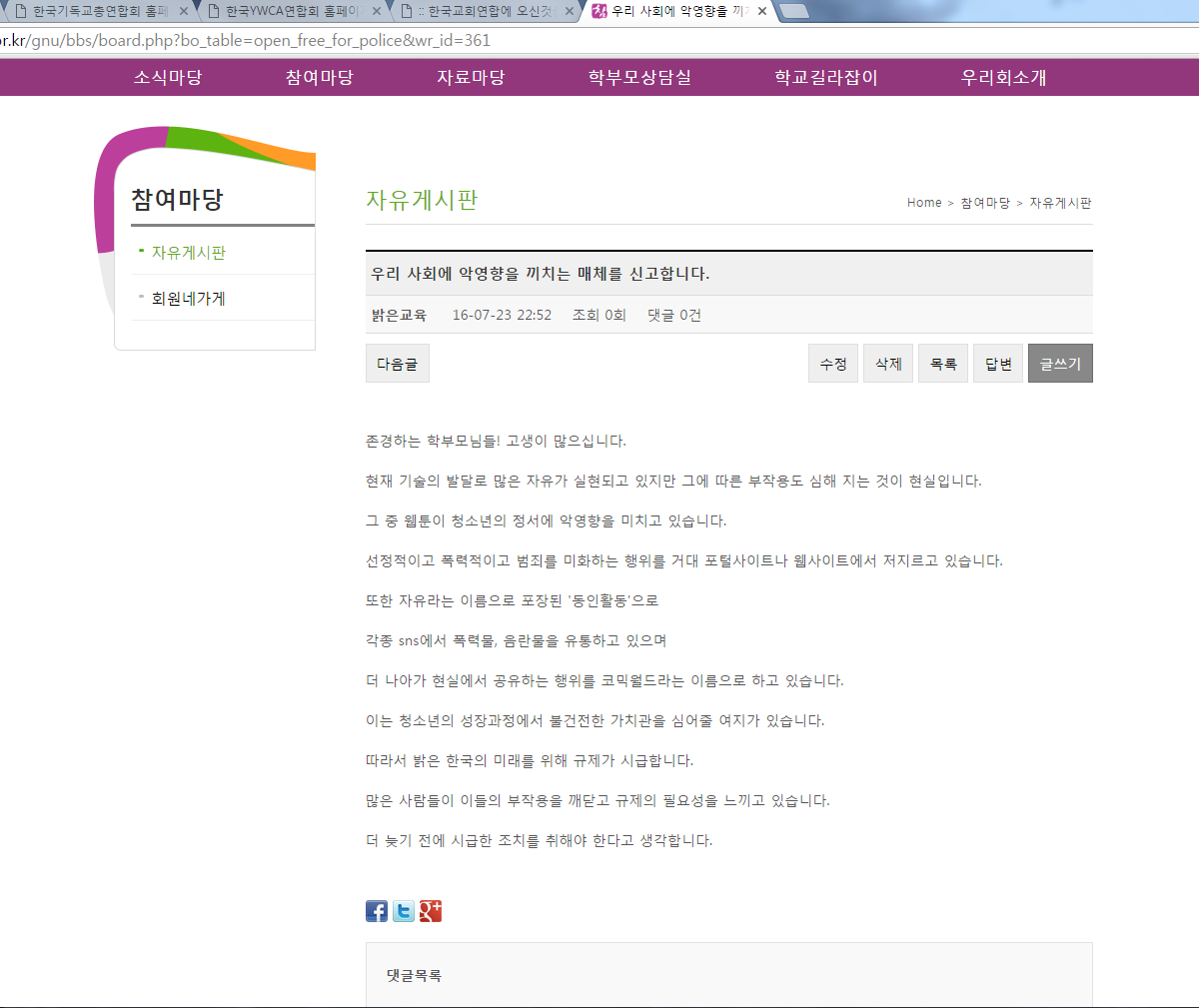Viewport: 1199px width, 1008px height.
Task: Click 참여마당 in the breadcrumb
Action: [x=985, y=203]
